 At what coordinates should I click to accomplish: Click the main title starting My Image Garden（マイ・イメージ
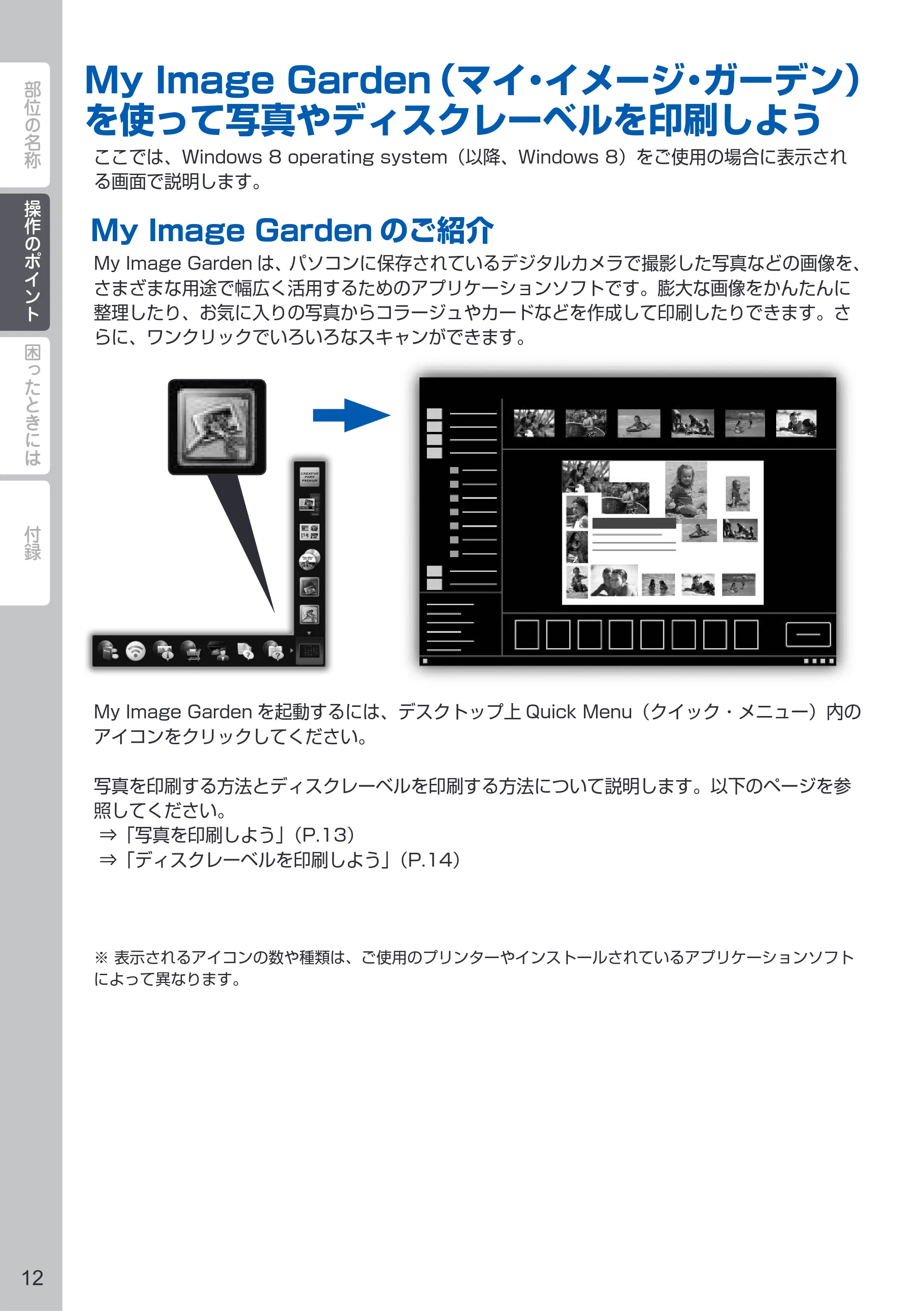(473, 99)
